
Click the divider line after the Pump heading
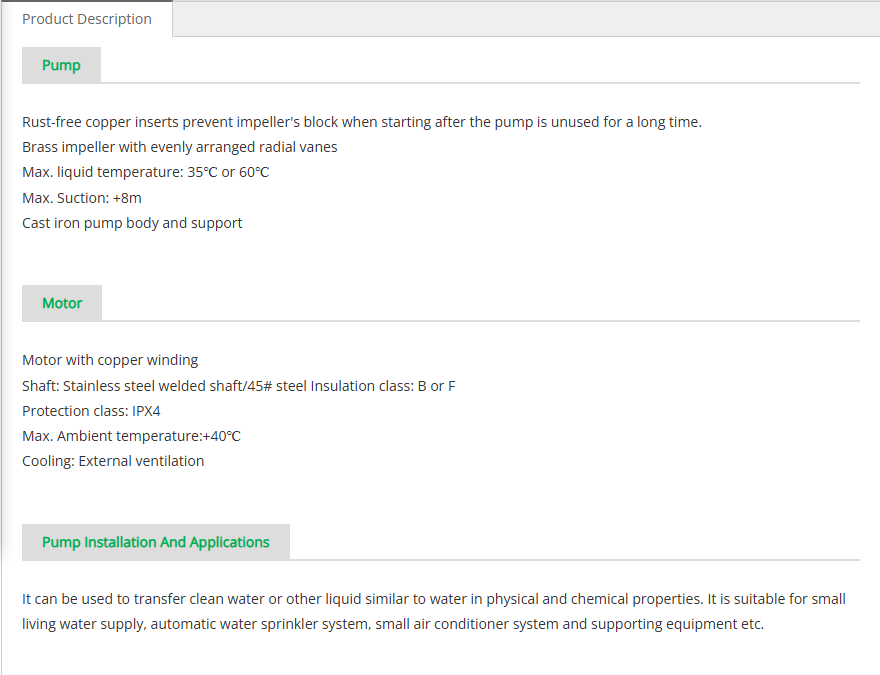(480, 83)
